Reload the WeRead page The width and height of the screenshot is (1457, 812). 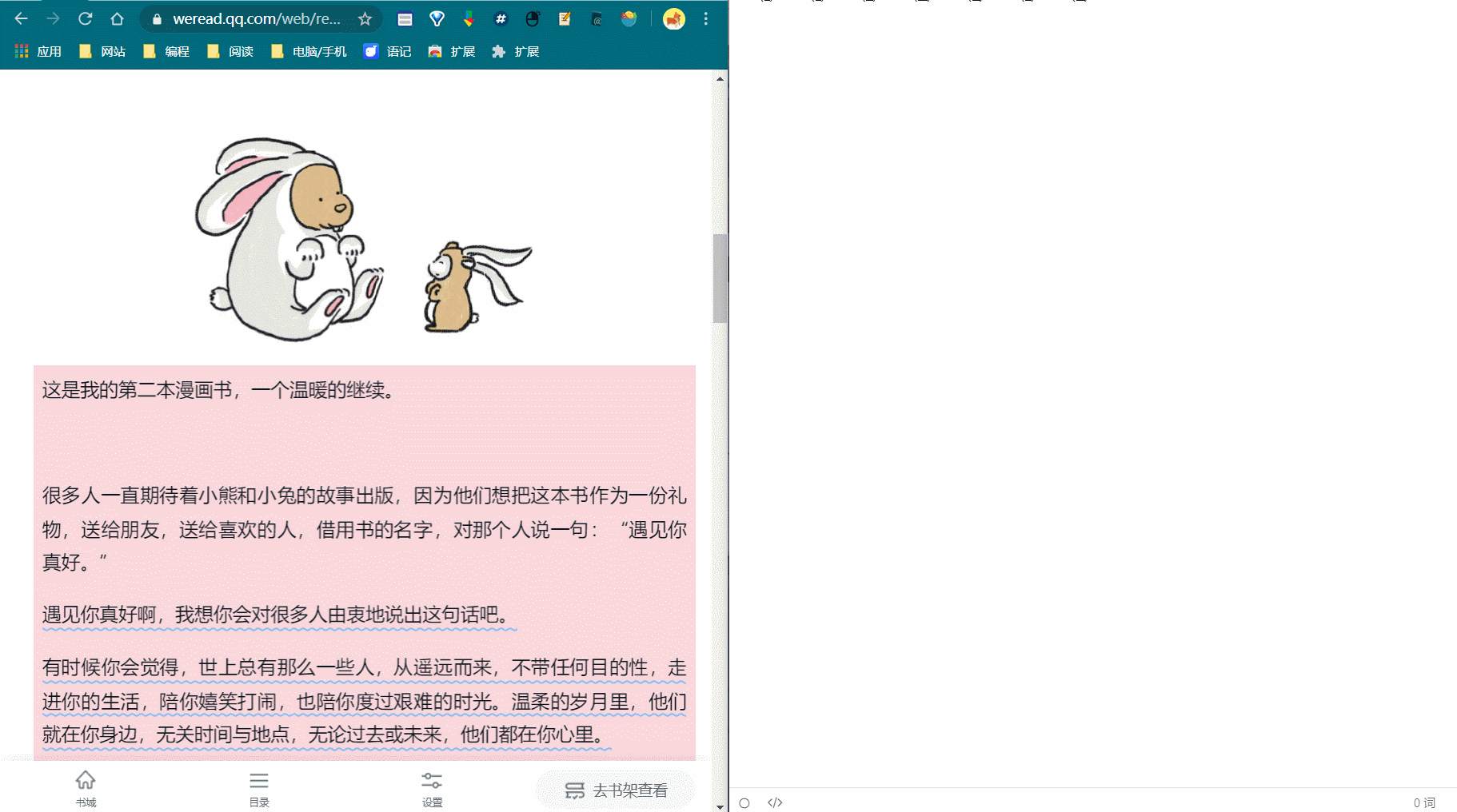[86, 18]
